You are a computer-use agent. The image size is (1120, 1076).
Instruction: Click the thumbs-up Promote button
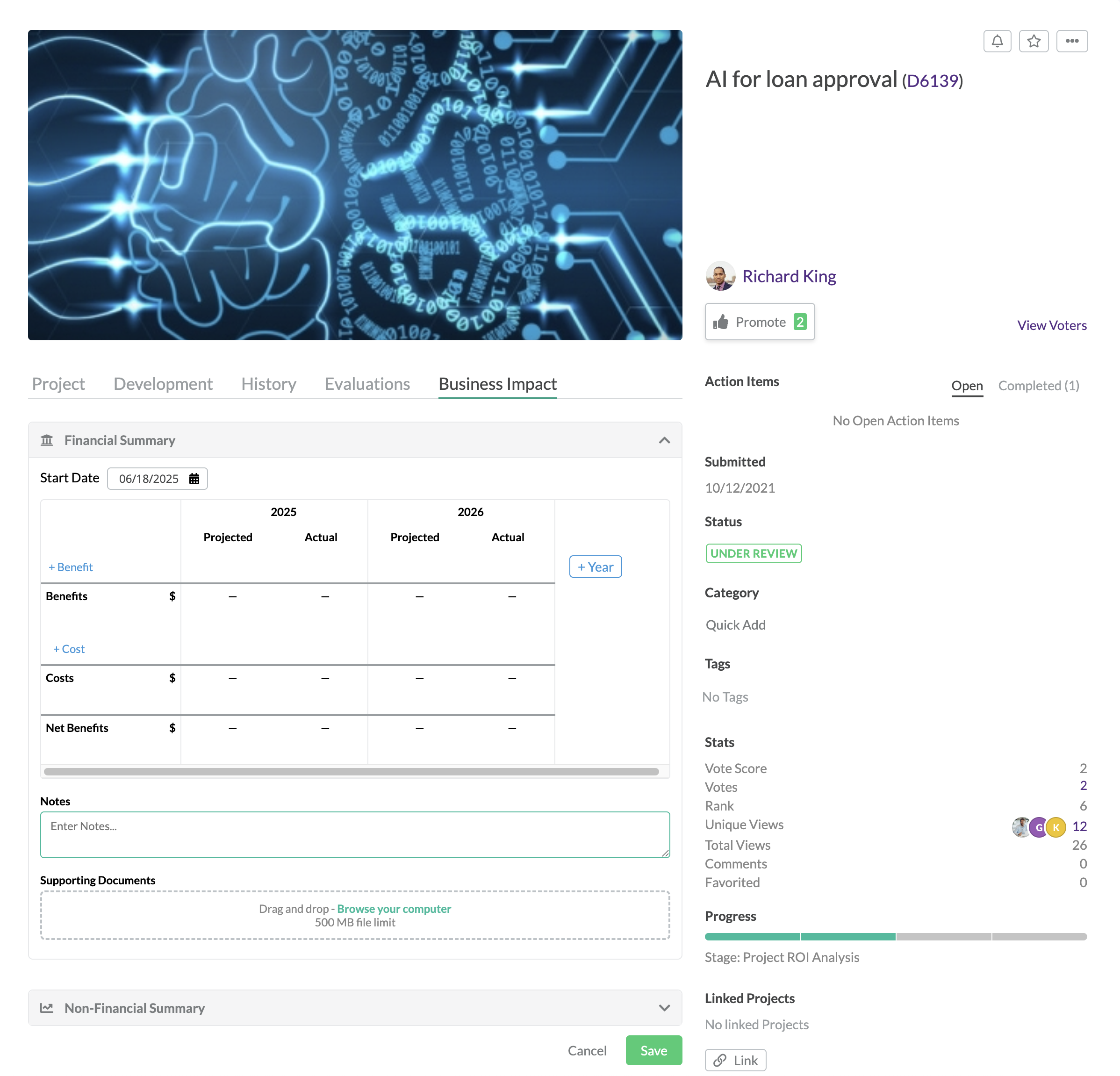(760, 322)
